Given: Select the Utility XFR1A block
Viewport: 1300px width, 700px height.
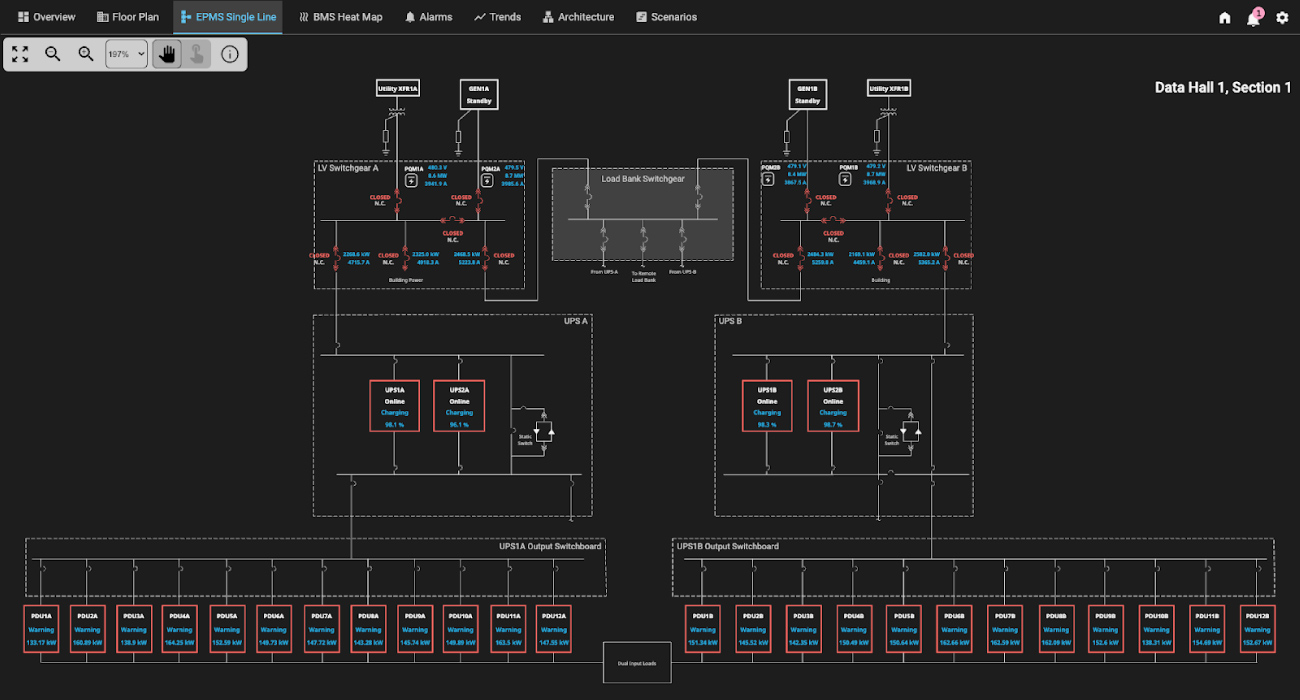Looking at the screenshot, I should (398, 89).
